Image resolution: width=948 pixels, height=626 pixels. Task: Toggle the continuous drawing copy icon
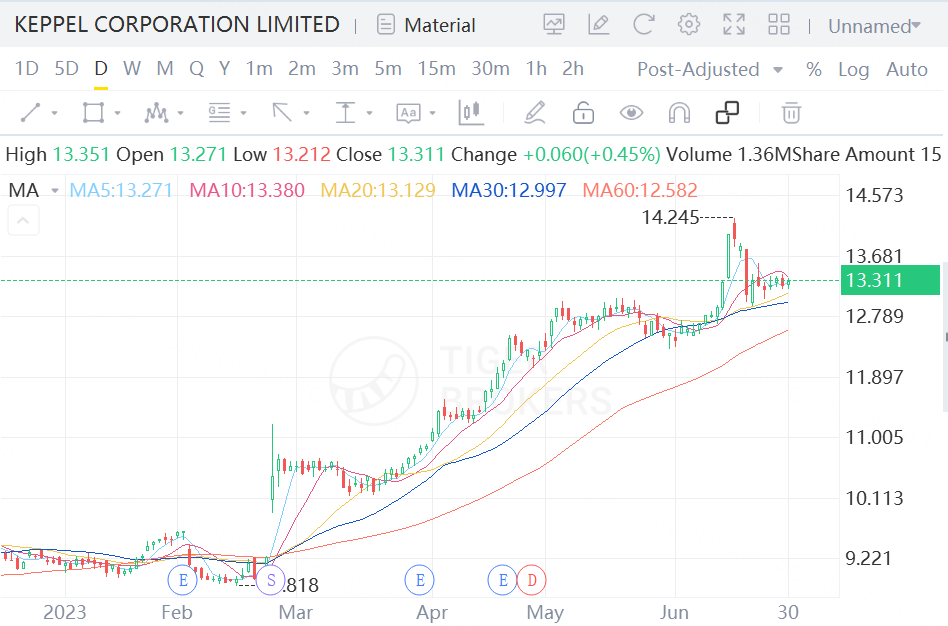pos(727,112)
